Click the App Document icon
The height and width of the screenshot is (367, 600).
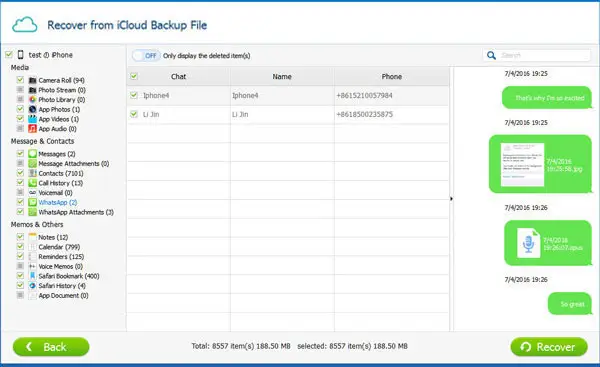click(x=33, y=295)
